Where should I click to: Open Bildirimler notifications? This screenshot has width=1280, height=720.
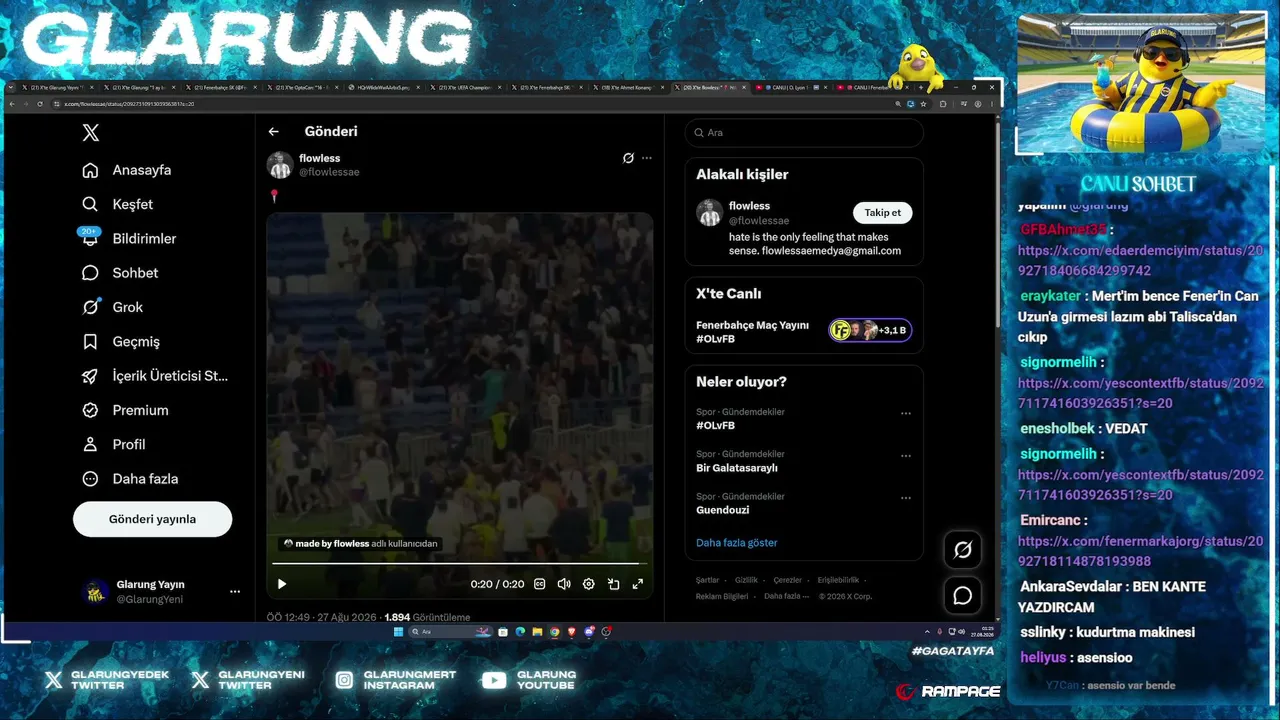coord(129,238)
